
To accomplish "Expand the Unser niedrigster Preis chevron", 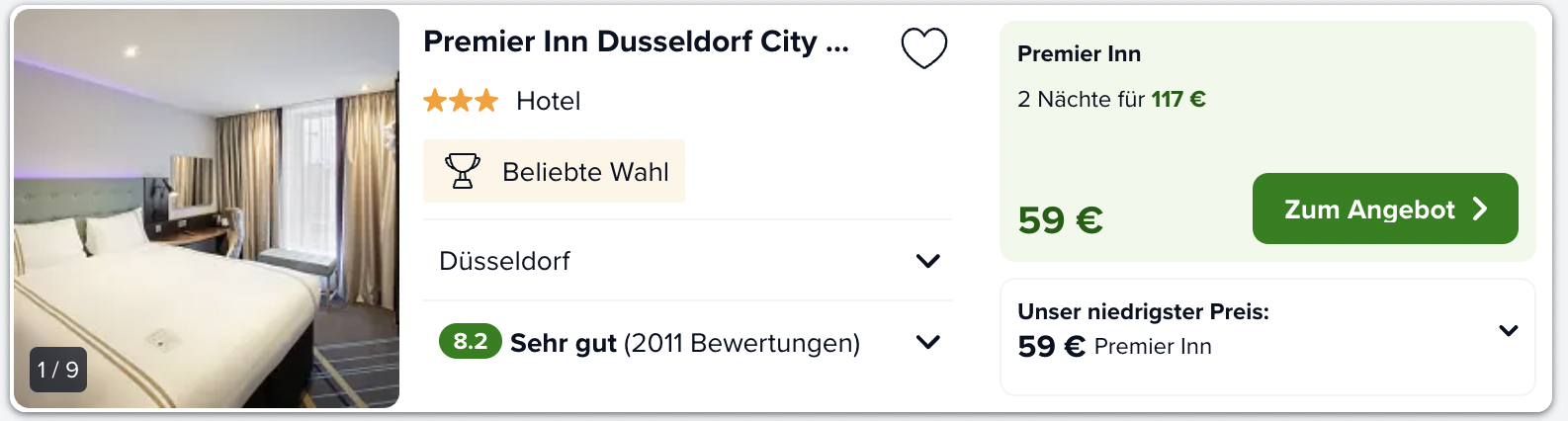I will pos(1508,330).
